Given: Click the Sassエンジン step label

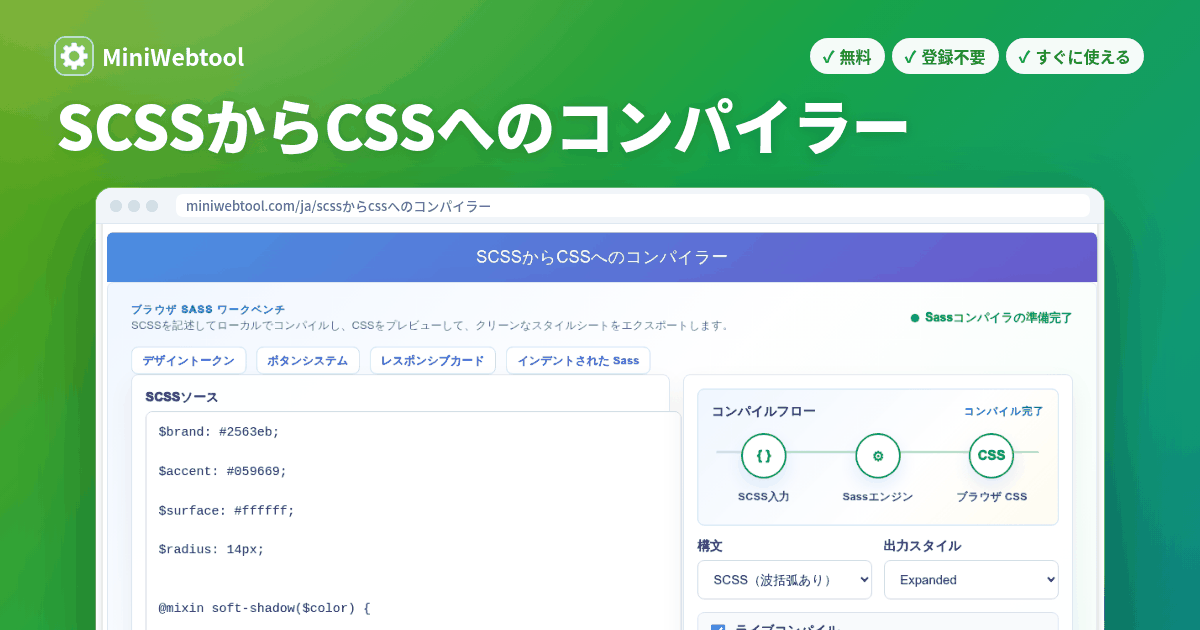Looking at the screenshot, I should (x=878, y=497).
